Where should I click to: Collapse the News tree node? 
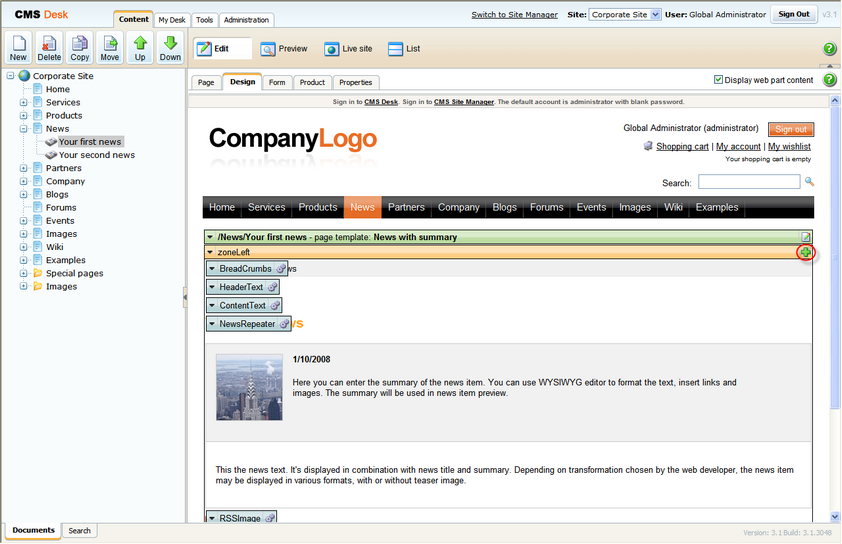[24, 129]
